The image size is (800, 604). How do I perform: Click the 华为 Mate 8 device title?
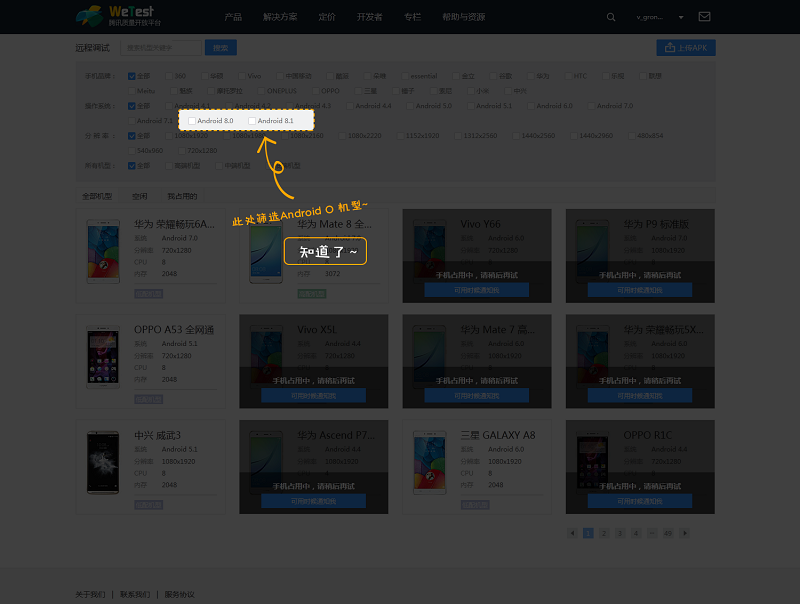(x=335, y=224)
